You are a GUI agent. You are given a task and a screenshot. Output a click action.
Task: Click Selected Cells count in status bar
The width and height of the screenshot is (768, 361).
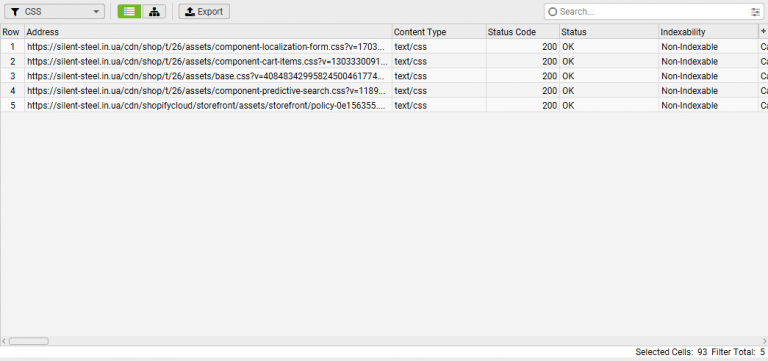click(671, 352)
